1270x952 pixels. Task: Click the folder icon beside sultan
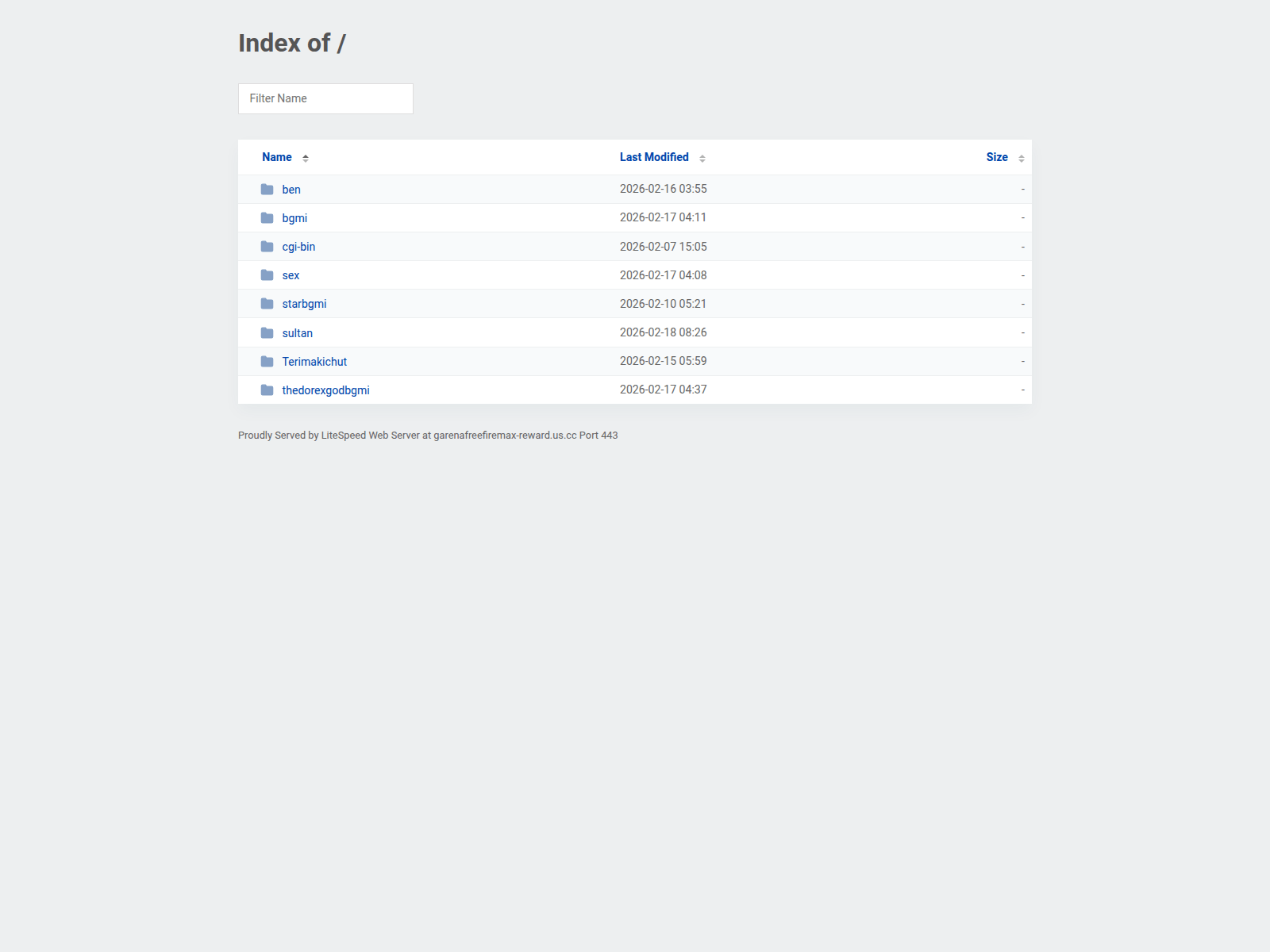tap(267, 332)
